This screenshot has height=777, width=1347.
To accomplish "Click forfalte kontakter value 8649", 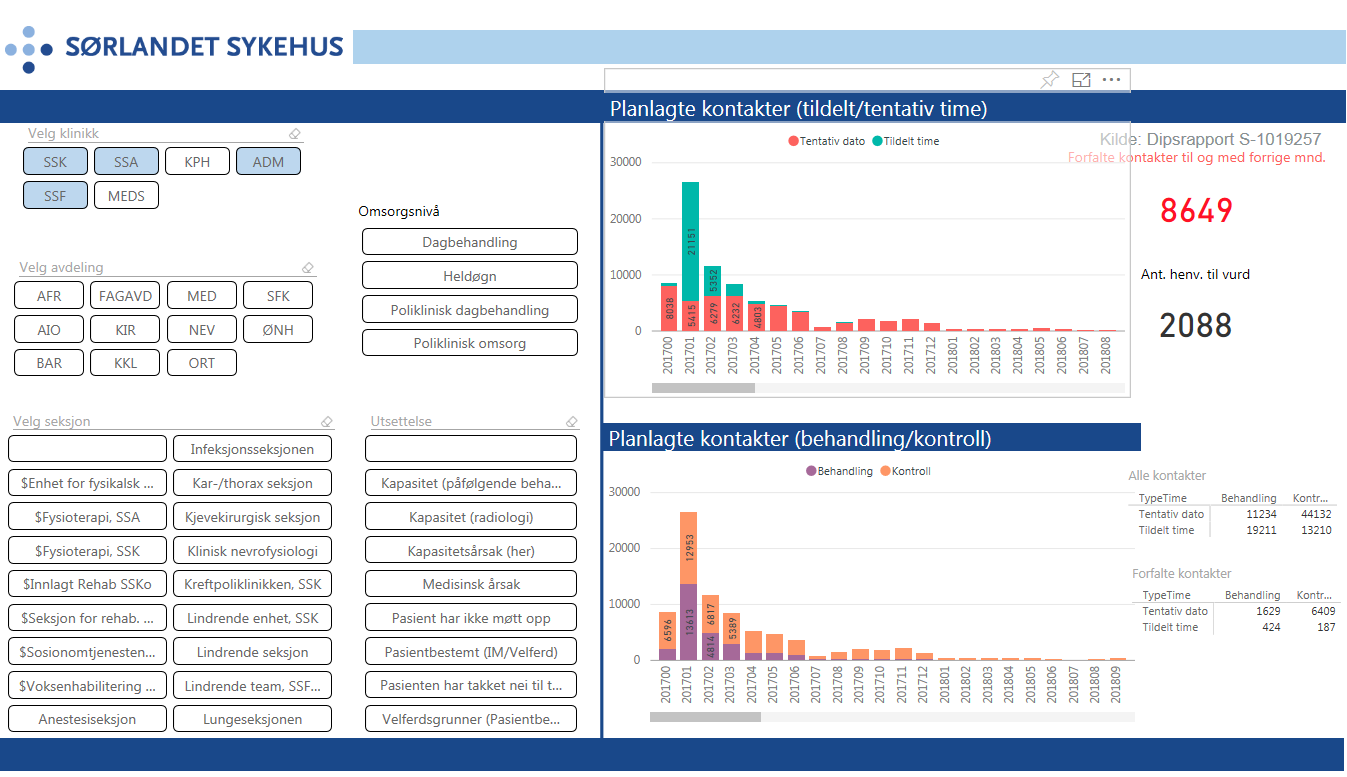I will 1196,211.
